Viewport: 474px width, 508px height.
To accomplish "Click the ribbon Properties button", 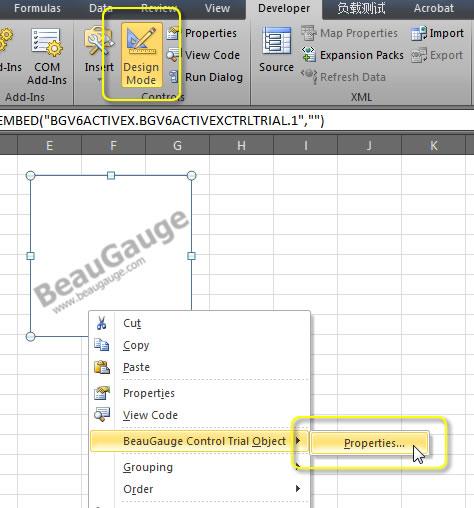I will click(202, 33).
